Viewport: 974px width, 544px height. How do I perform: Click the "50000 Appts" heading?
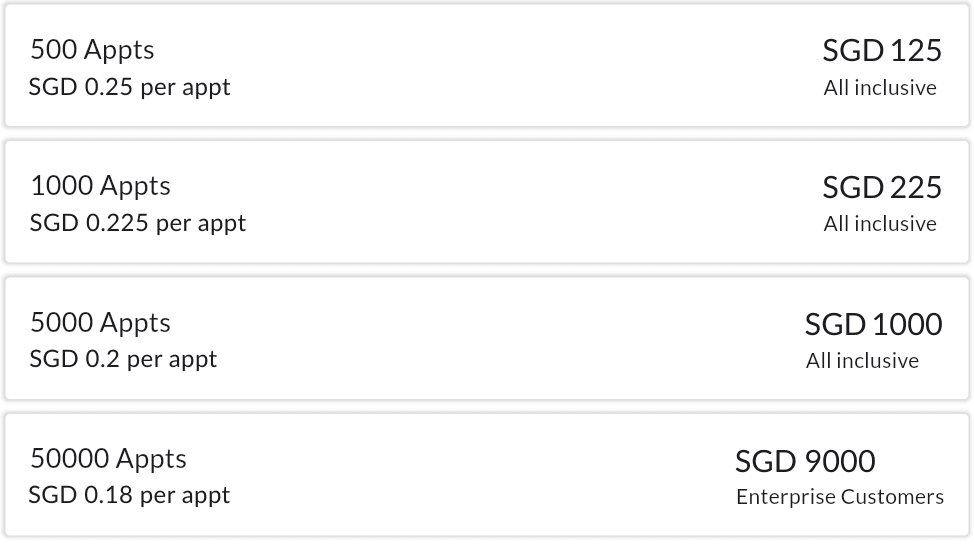pos(108,459)
